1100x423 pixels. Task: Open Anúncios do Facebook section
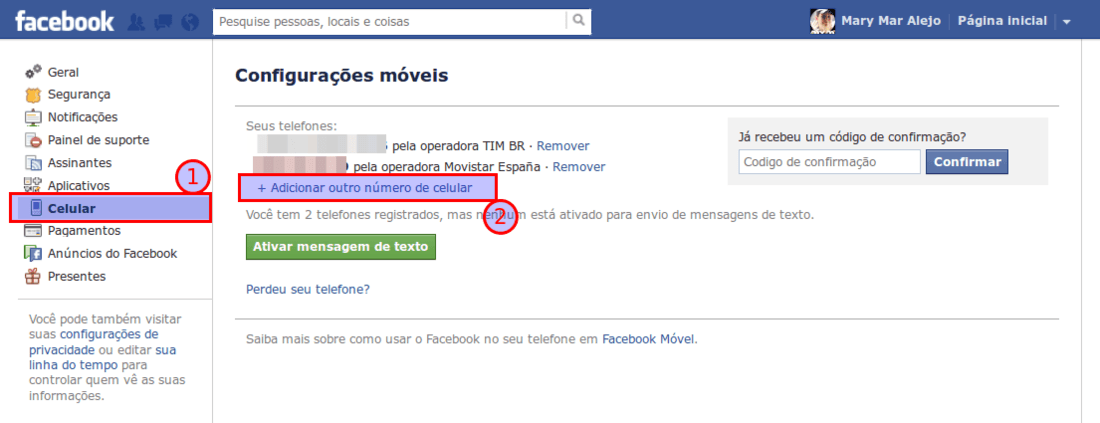coord(112,253)
